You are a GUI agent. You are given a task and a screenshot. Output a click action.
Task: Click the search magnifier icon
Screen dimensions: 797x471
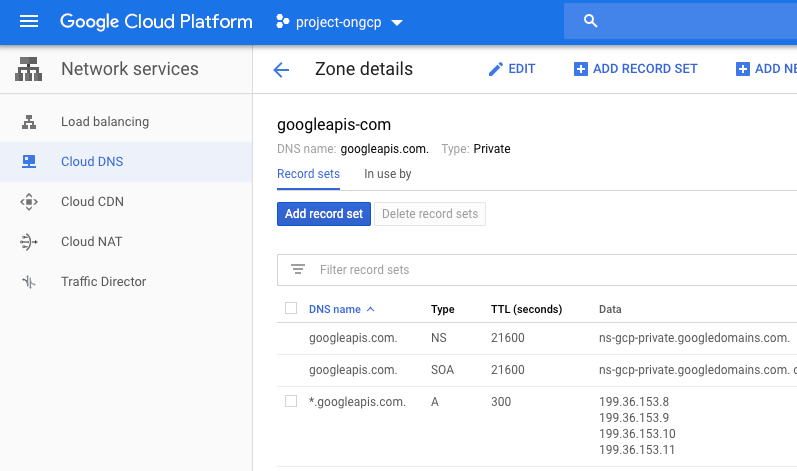tap(590, 21)
